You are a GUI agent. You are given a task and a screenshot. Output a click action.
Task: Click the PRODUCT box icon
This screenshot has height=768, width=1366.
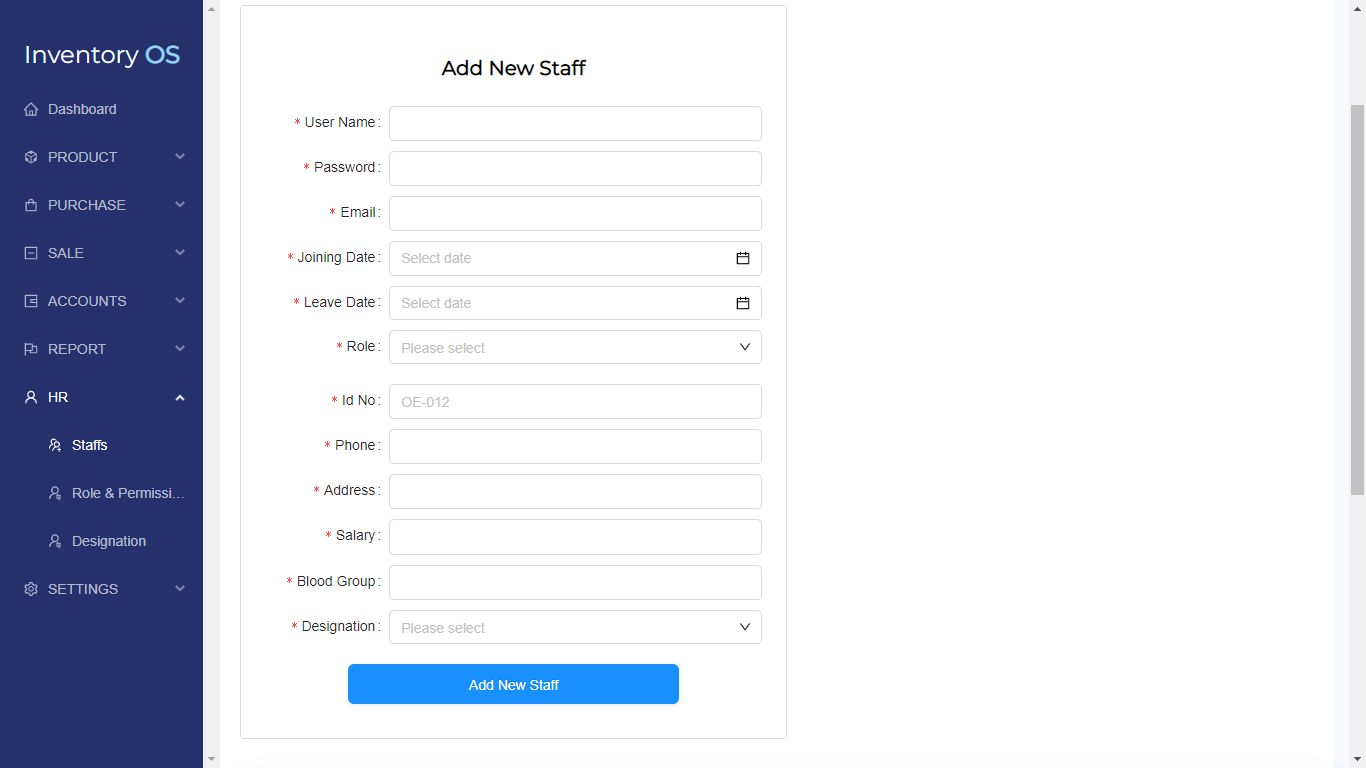tap(31, 157)
